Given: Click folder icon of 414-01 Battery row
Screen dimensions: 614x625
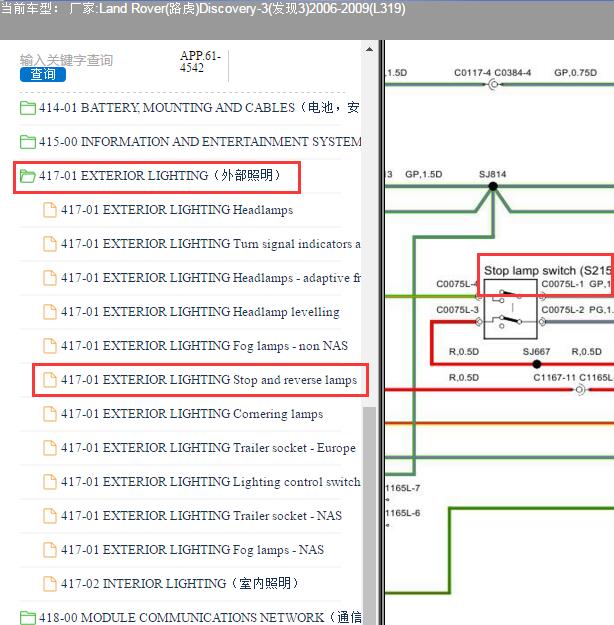Looking at the screenshot, I should coord(28,108).
